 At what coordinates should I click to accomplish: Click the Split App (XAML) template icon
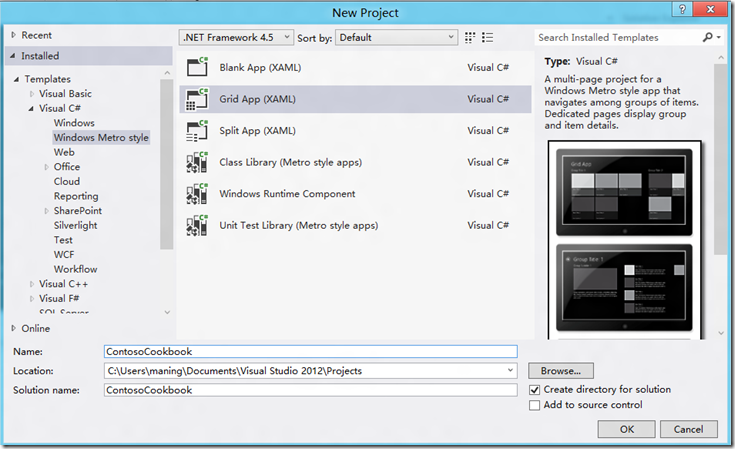click(197, 131)
